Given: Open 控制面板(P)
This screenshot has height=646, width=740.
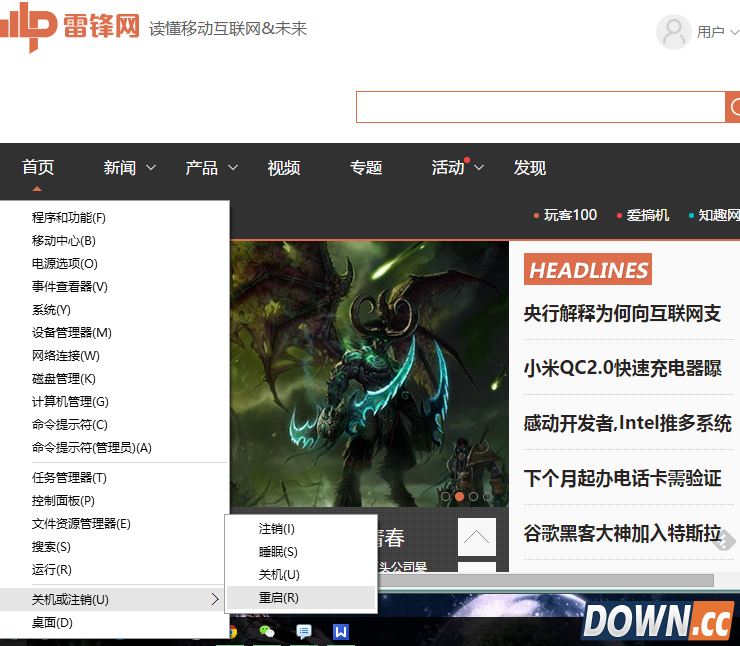Looking at the screenshot, I should point(115,501).
